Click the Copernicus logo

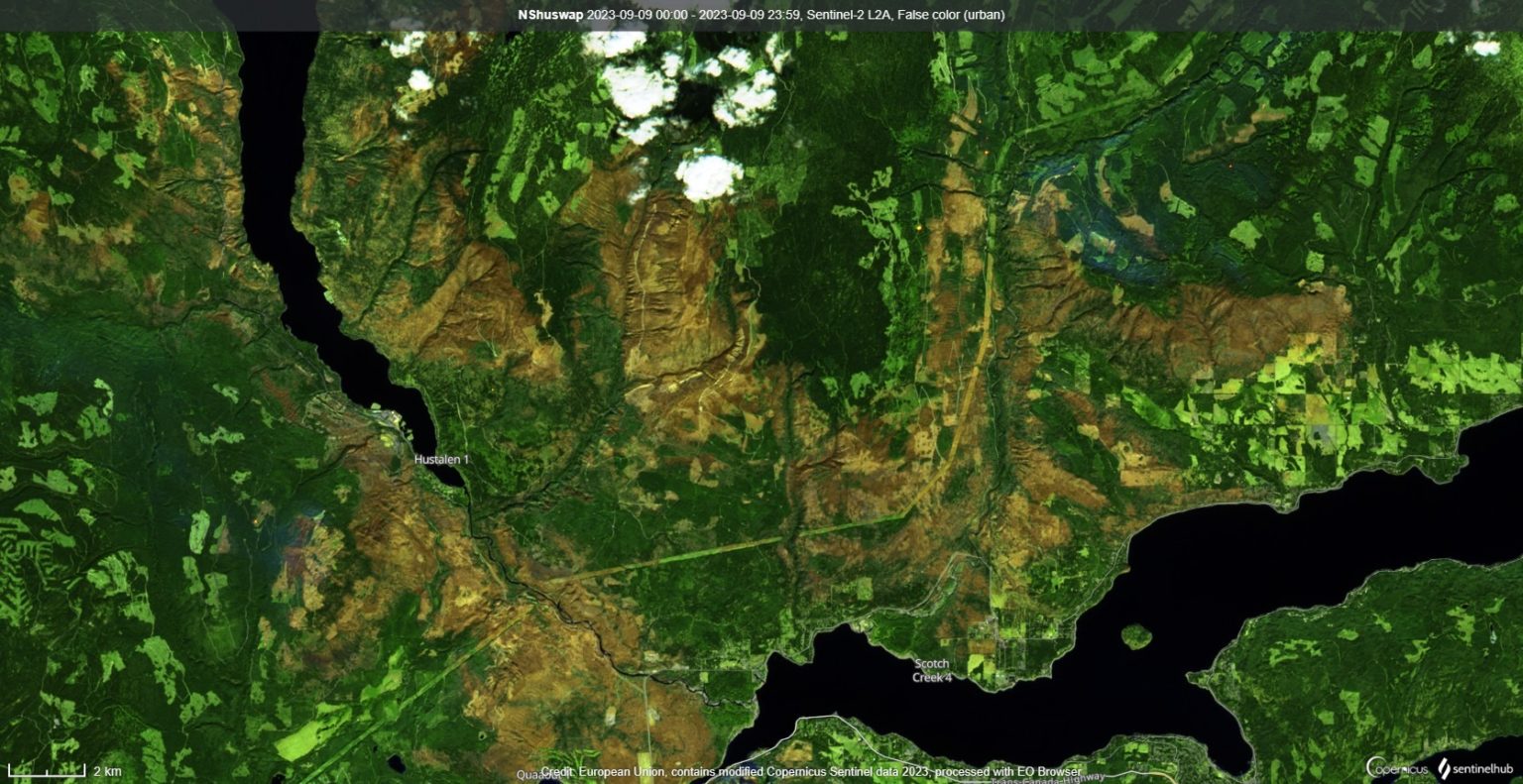[1397, 769]
